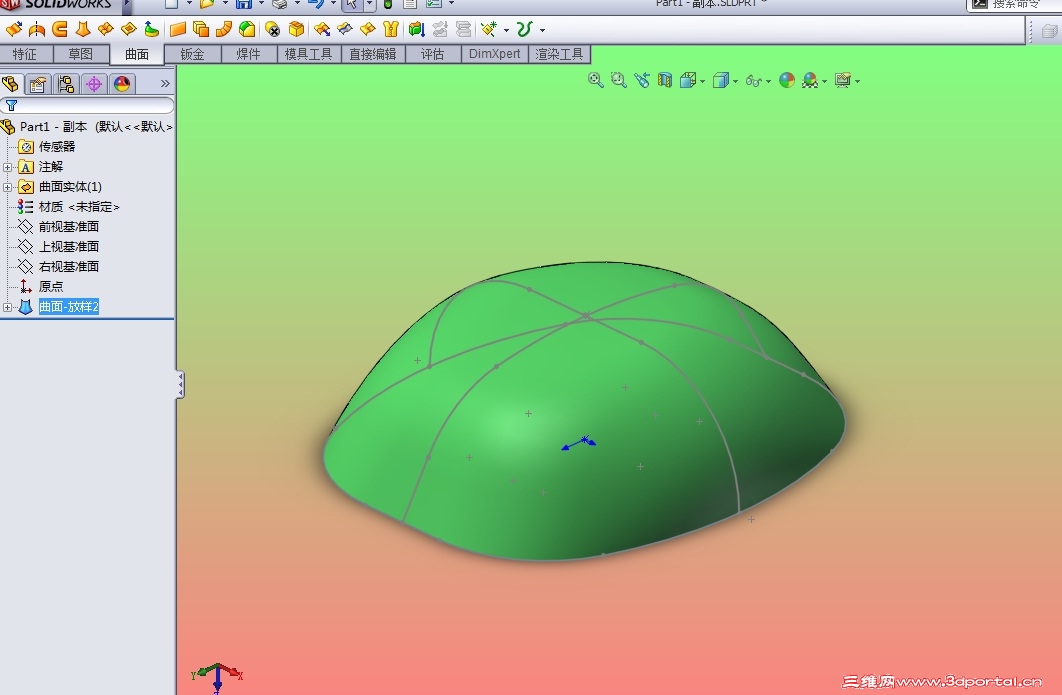Select the Offset Surface tool
1062x695 pixels.
point(200,29)
